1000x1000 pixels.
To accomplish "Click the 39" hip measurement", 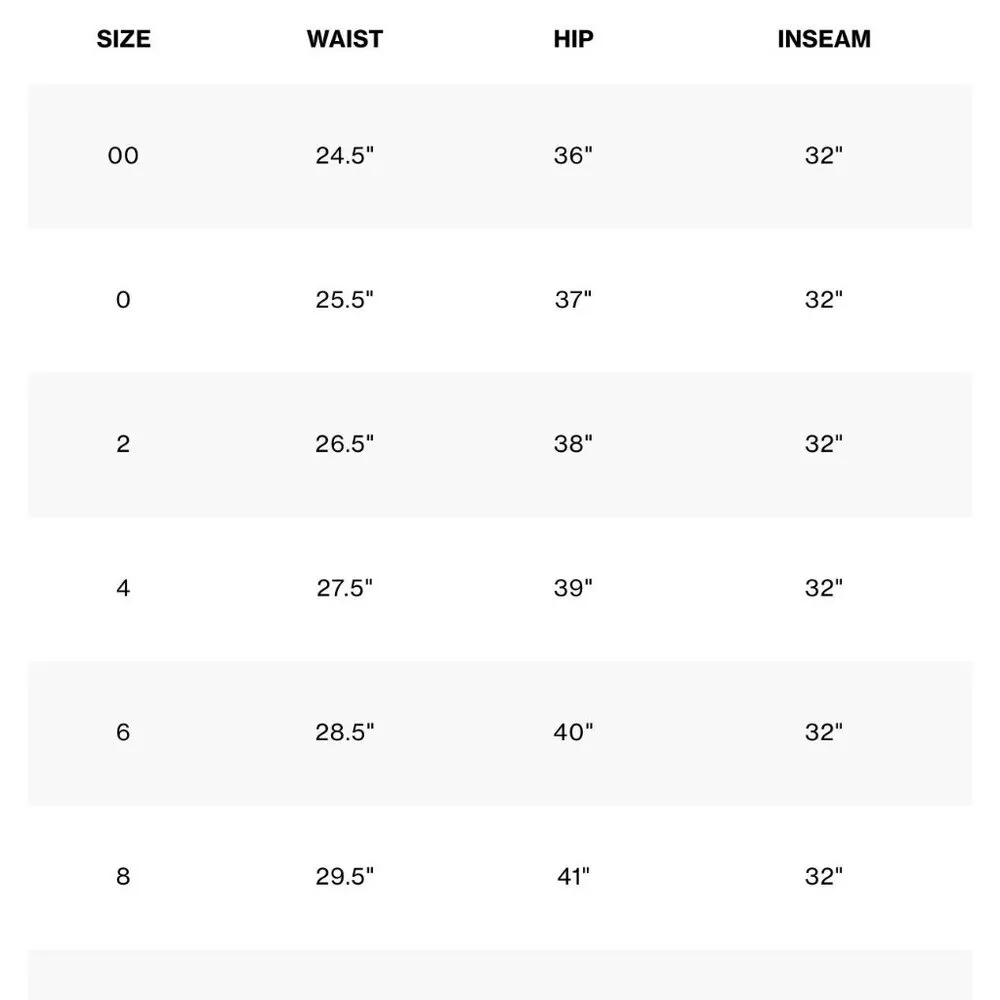I will [x=573, y=588].
